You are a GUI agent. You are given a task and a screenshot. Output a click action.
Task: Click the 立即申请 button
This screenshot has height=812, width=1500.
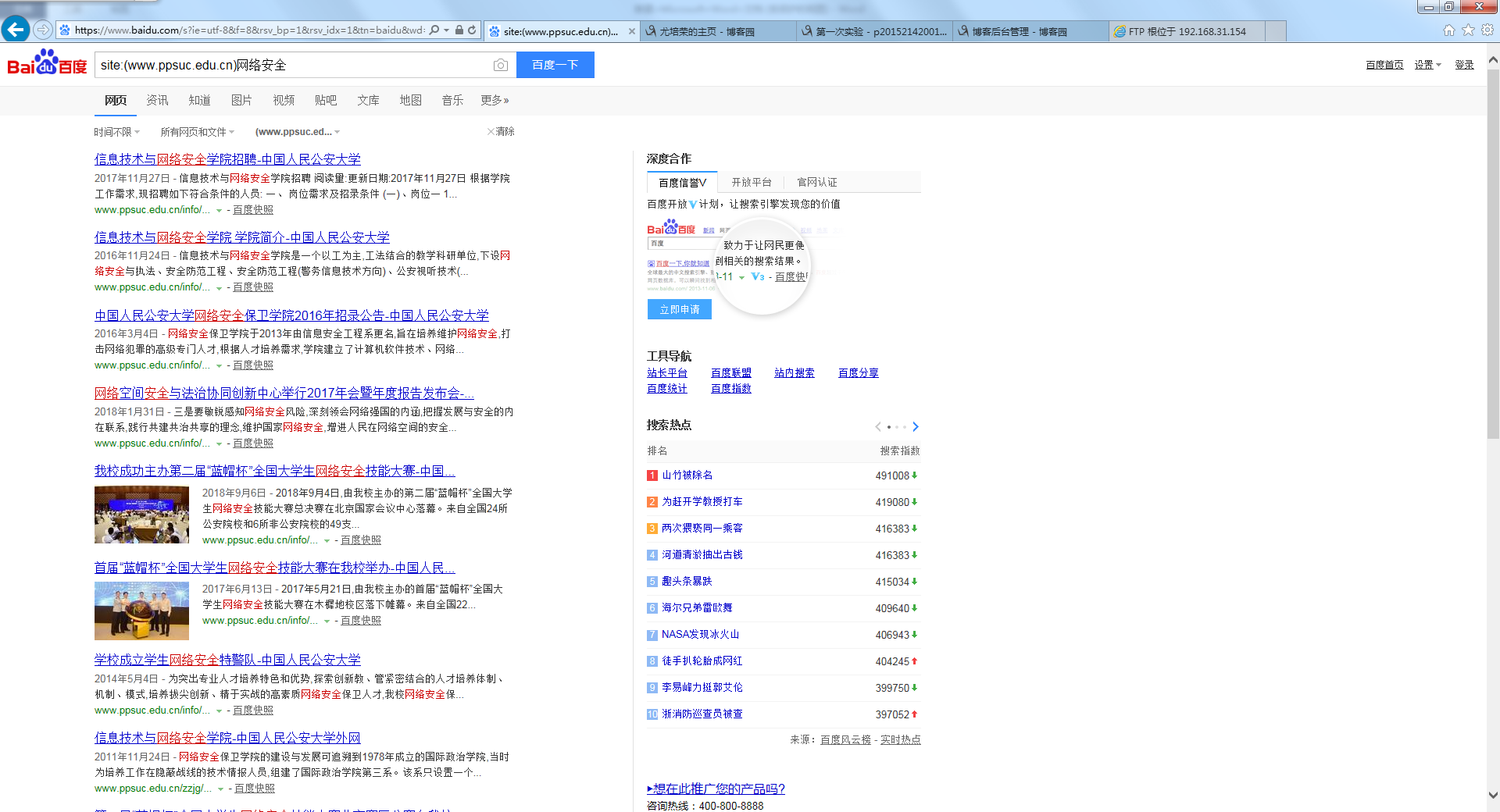pyautogui.click(x=680, y=309)
